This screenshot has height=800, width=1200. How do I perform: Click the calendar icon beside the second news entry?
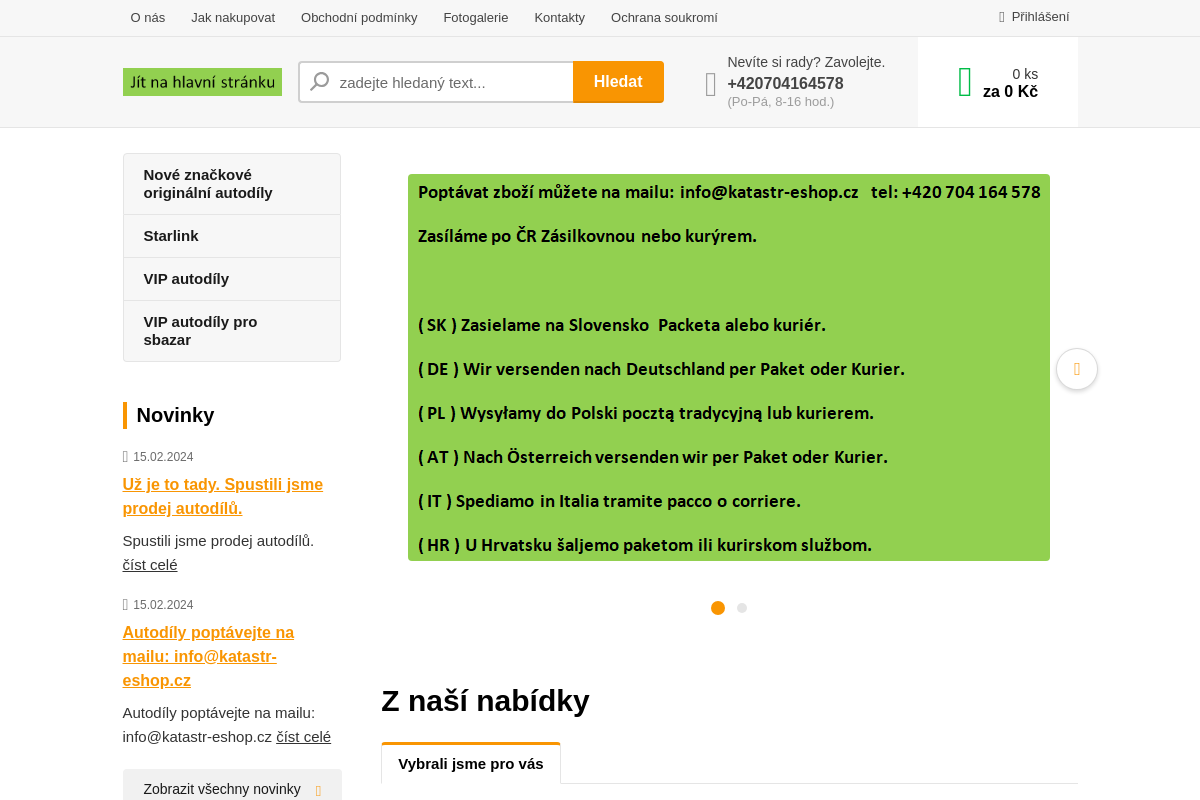126,604
